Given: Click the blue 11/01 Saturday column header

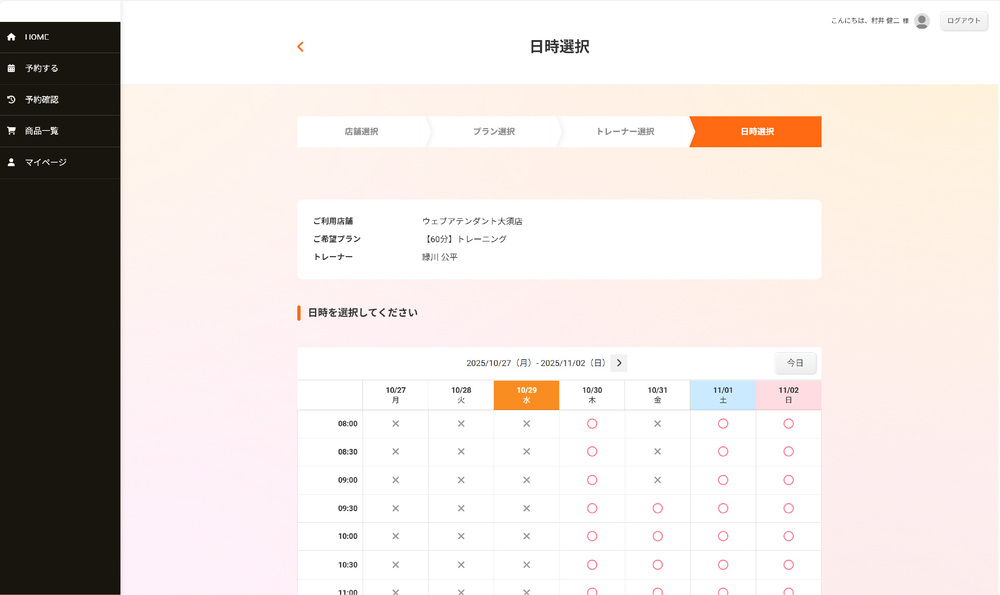Looking at the screenshot, I should 723,395.
